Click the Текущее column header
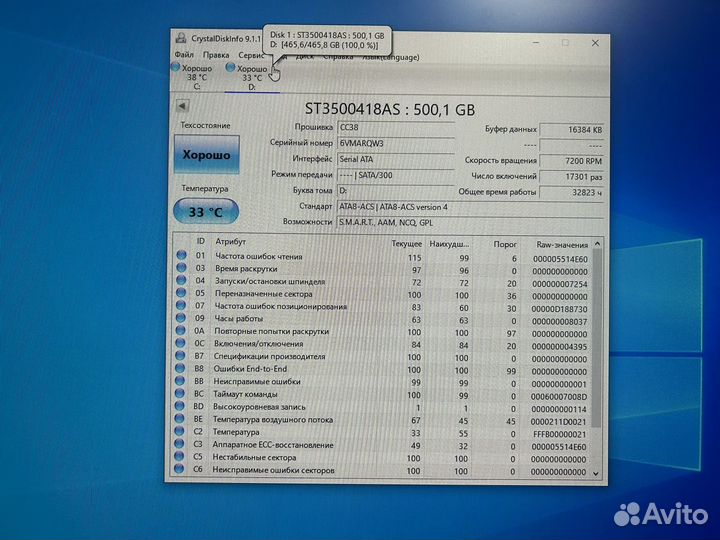This screenshot has width=720, height=540. point(406,243)
